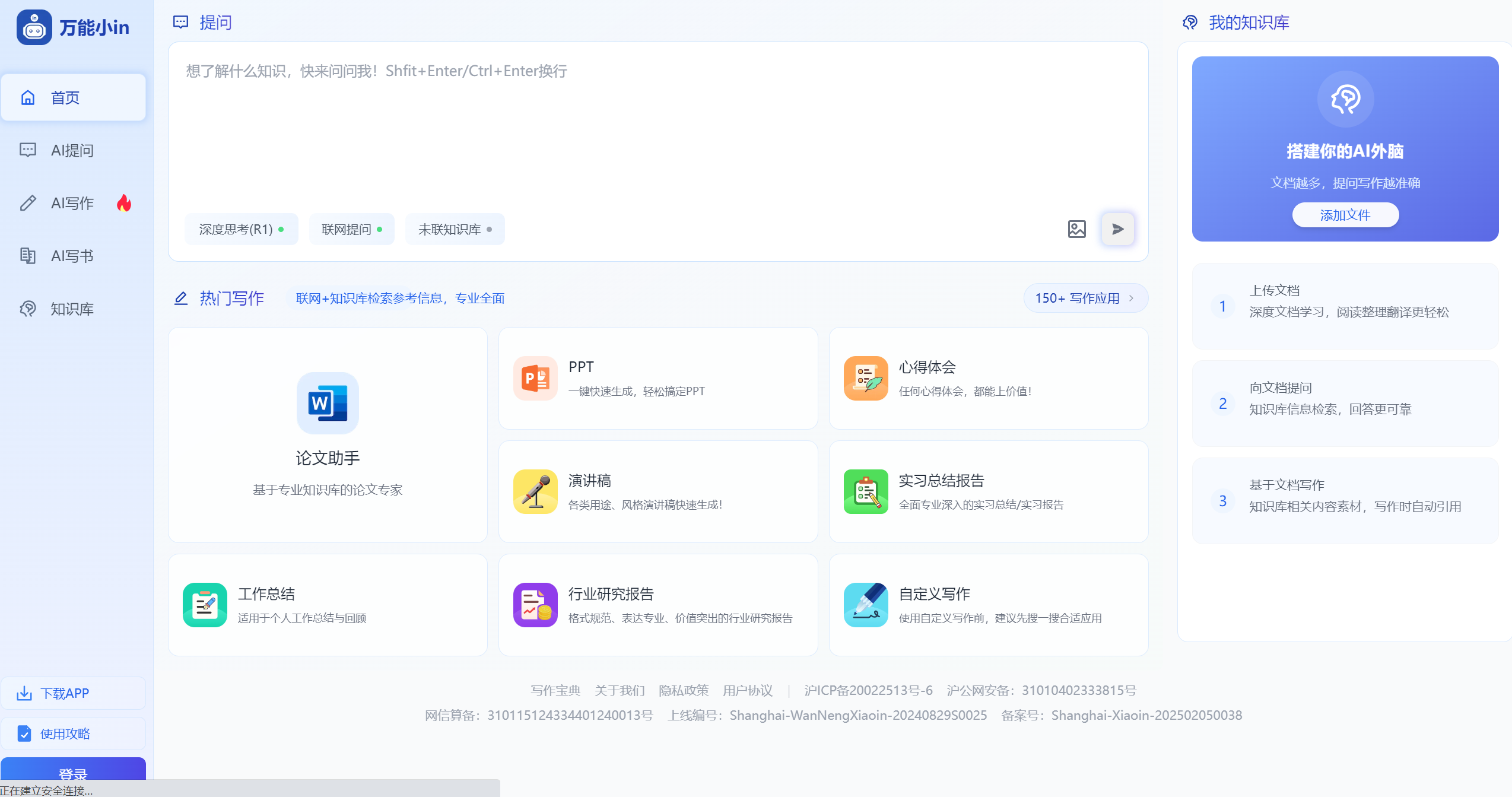Select the 演讲稿 microphone icon

[535, 491]
